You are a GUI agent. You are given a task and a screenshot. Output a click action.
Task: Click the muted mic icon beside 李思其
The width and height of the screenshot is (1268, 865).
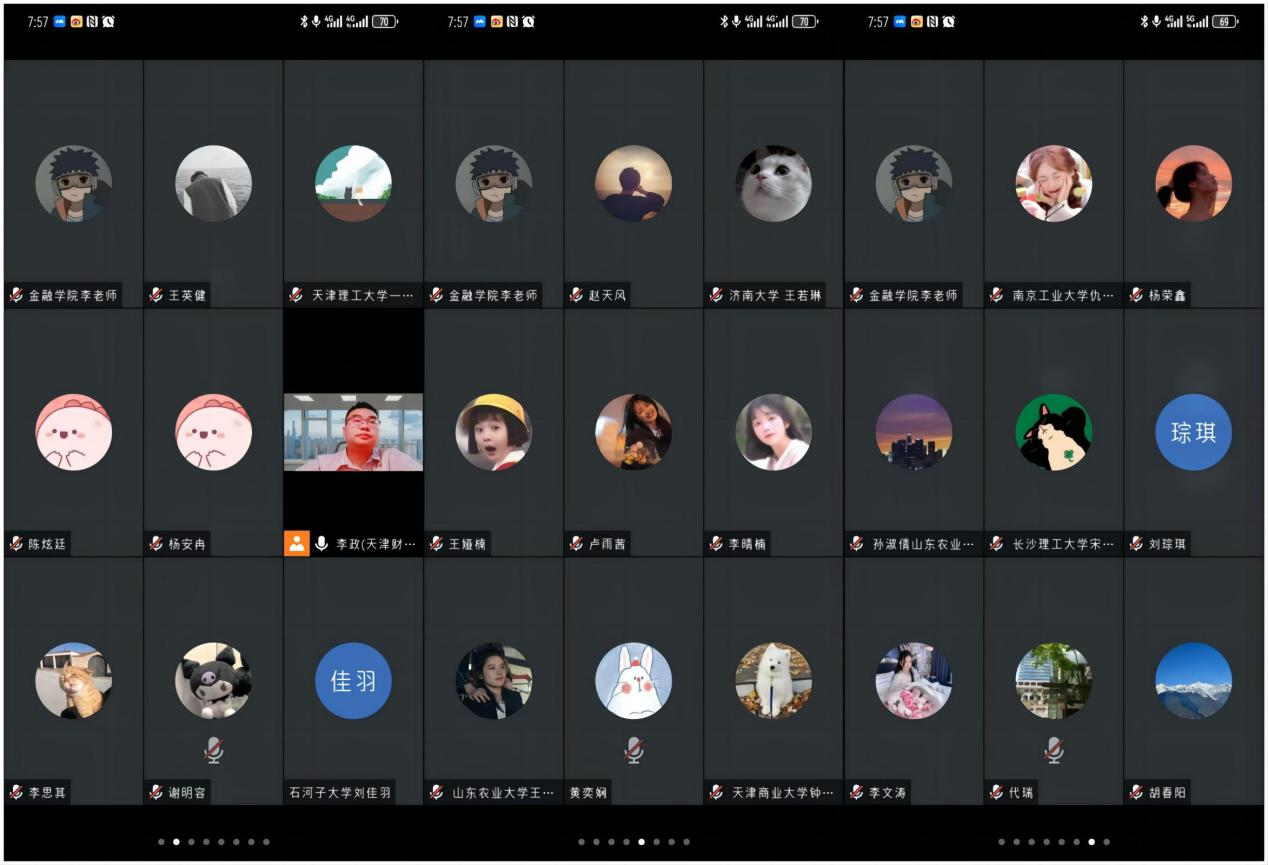coord(16,792)
